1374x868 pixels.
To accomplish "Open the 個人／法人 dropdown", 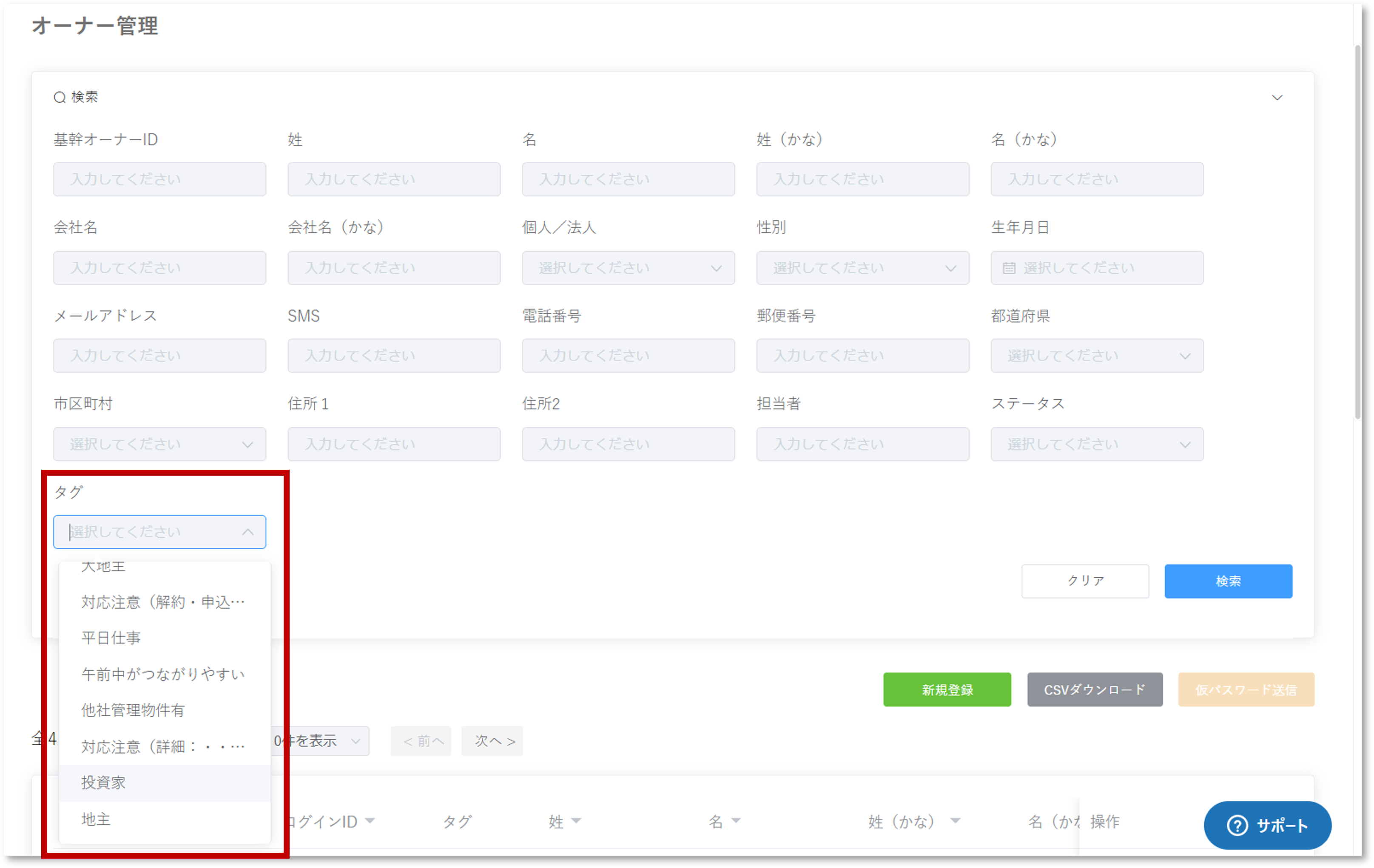I will [x=628, y=267].
